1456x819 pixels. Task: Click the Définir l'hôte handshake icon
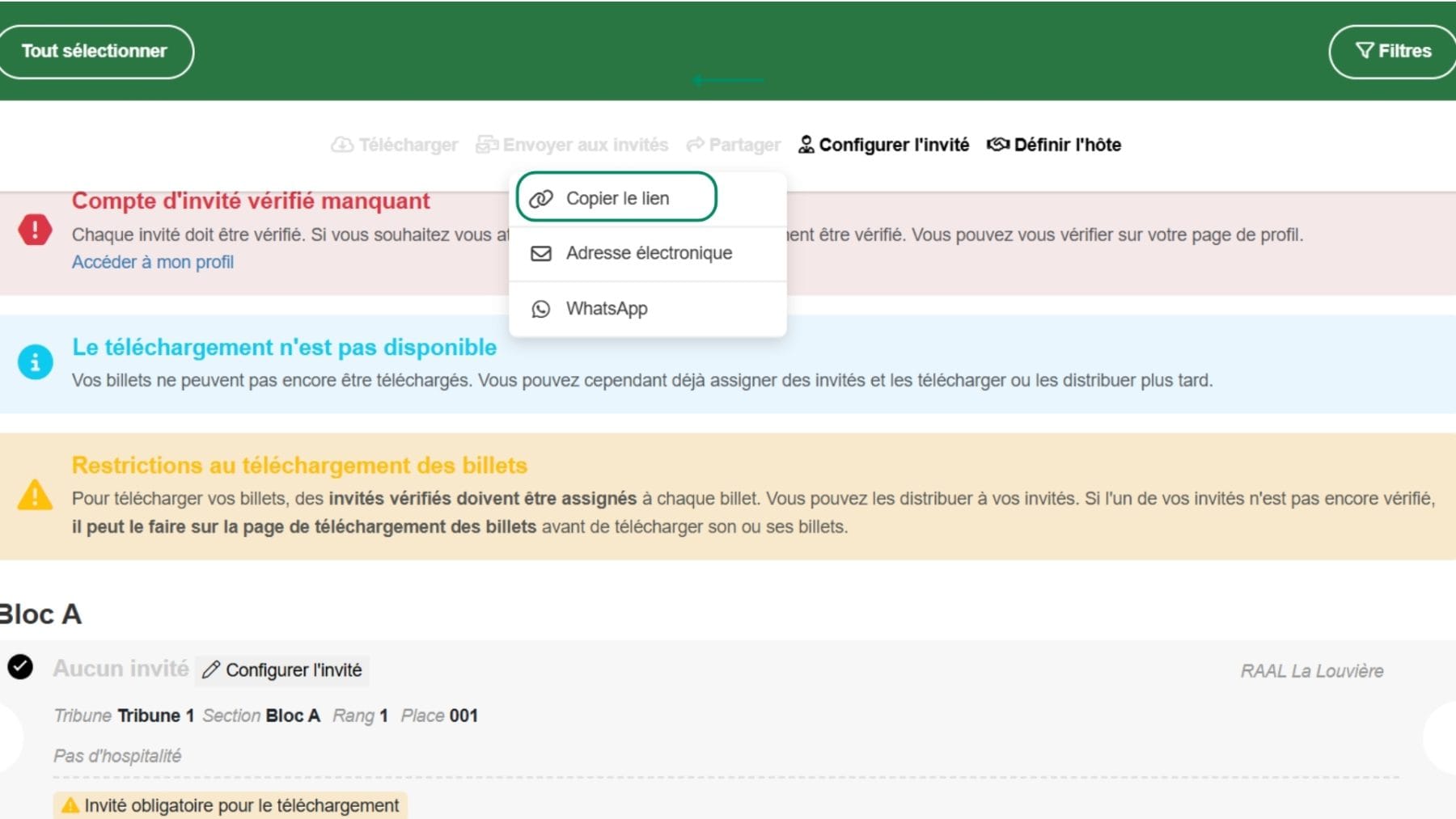pos(997,145)
